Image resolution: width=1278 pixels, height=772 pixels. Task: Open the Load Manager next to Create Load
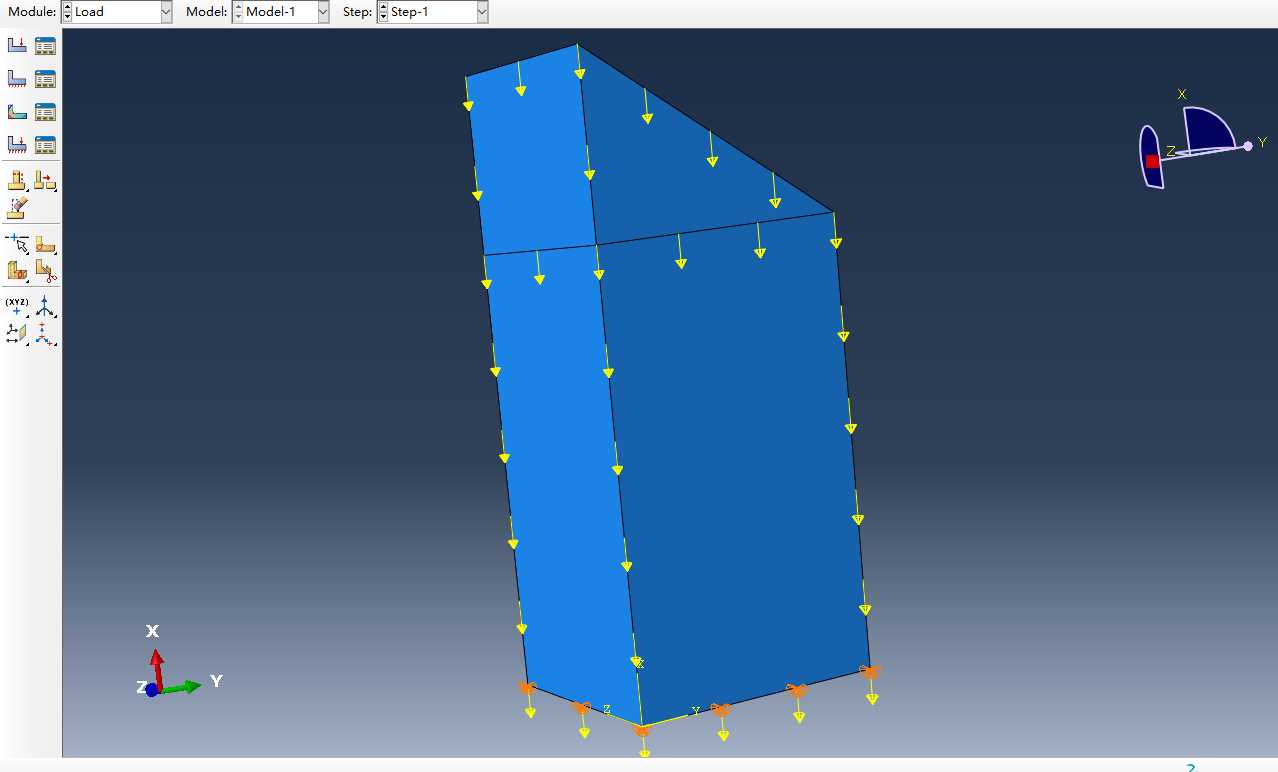[45, 45]
